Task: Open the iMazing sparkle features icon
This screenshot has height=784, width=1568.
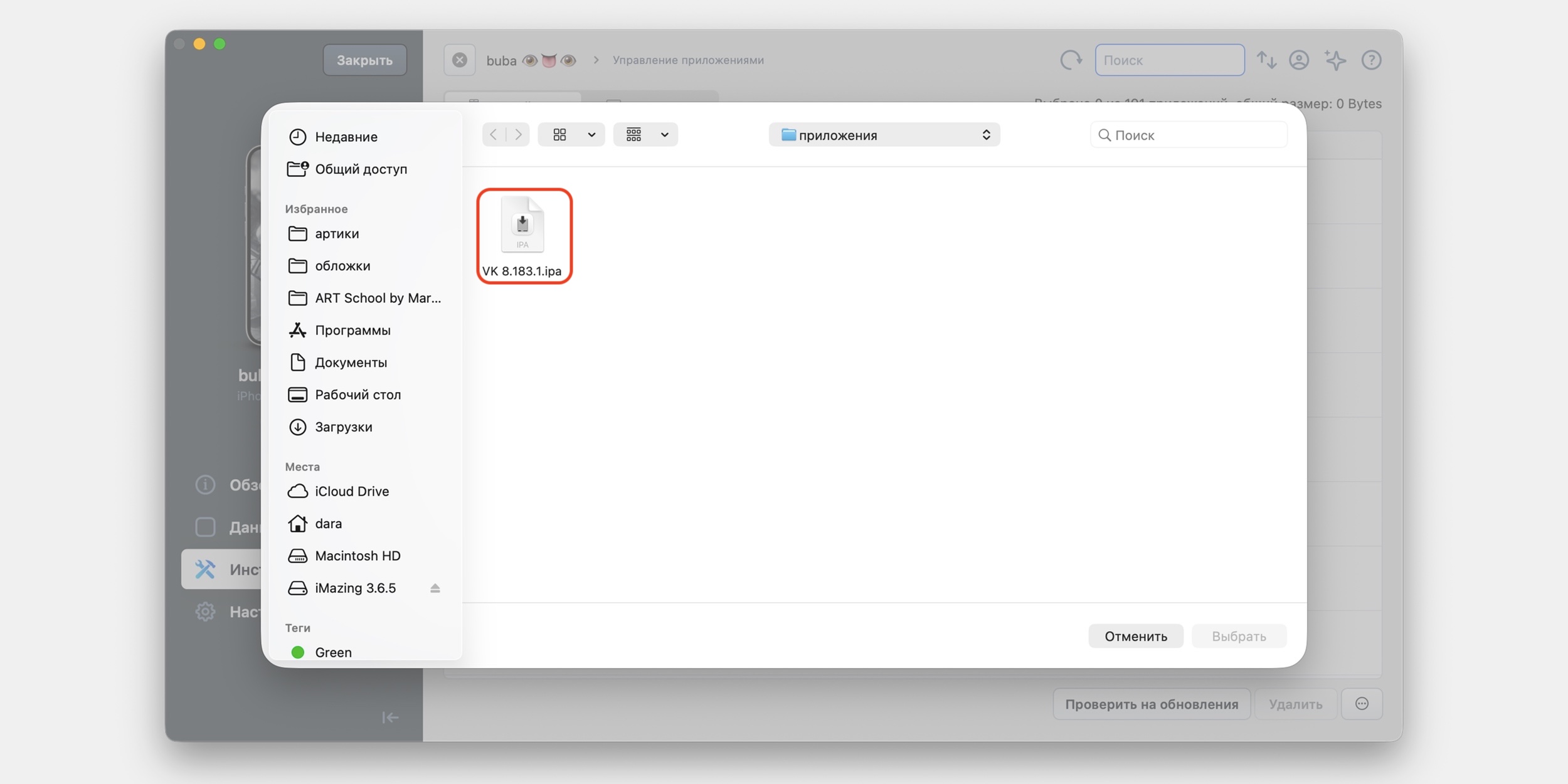Action: pos(1335,60)
